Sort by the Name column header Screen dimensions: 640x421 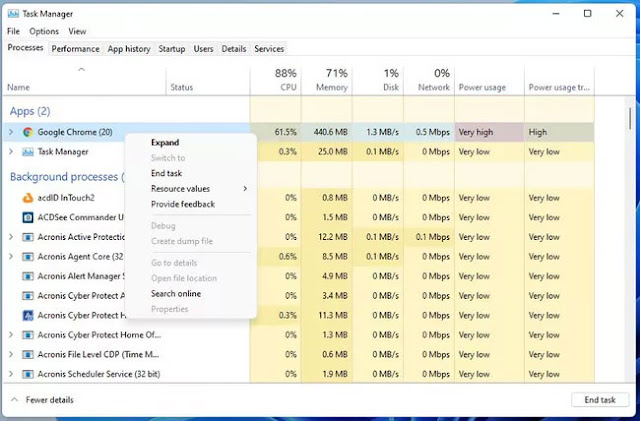(84, 80)
